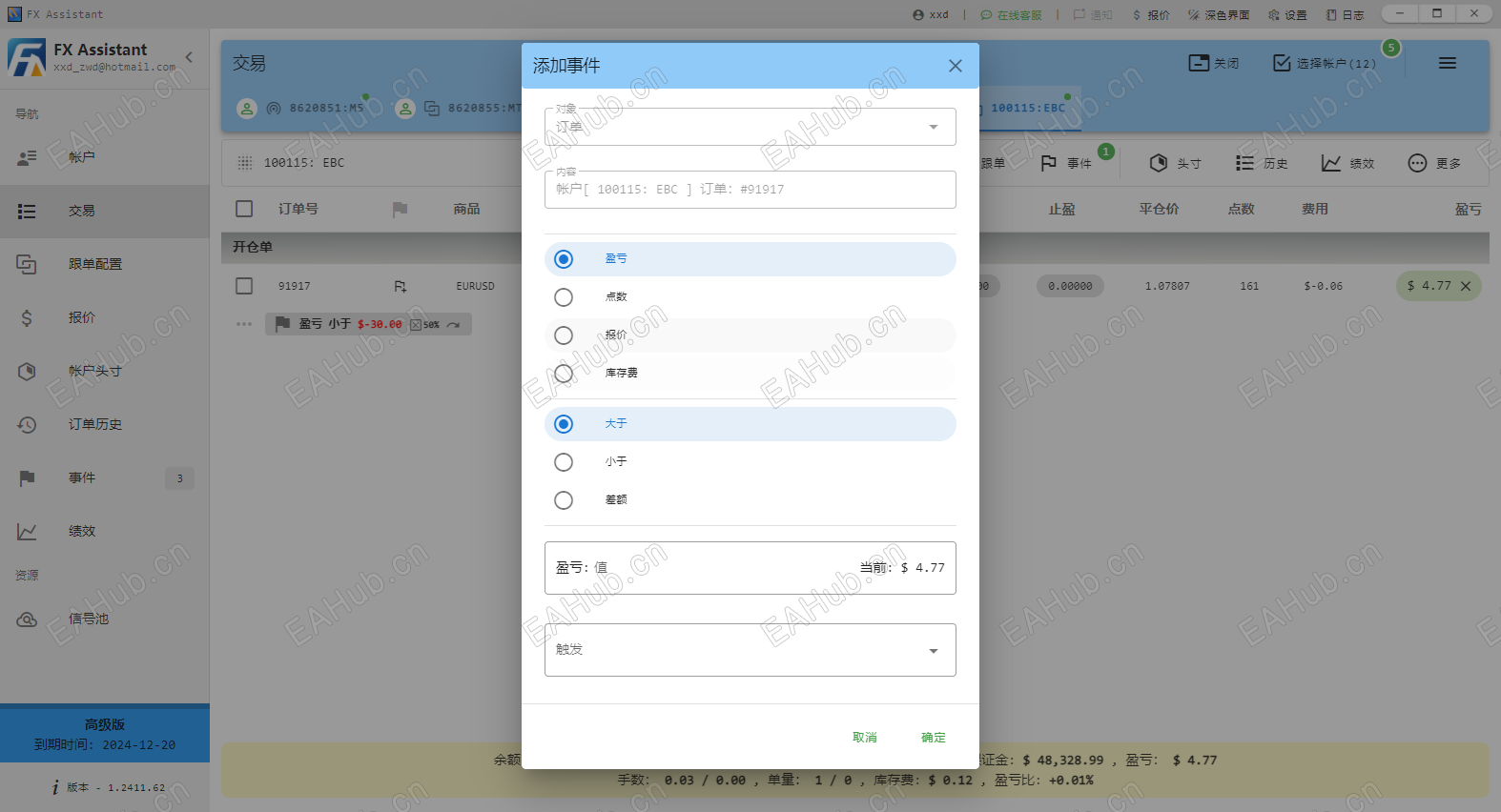
Task: Open the 更多 more options toolbar item
Action: 1434,163
